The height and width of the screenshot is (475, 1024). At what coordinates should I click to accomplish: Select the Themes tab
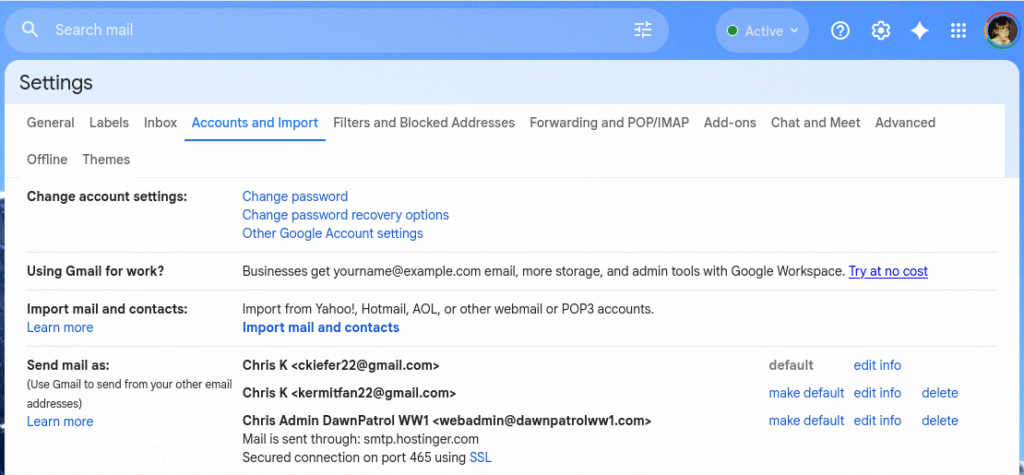point(106,160)
